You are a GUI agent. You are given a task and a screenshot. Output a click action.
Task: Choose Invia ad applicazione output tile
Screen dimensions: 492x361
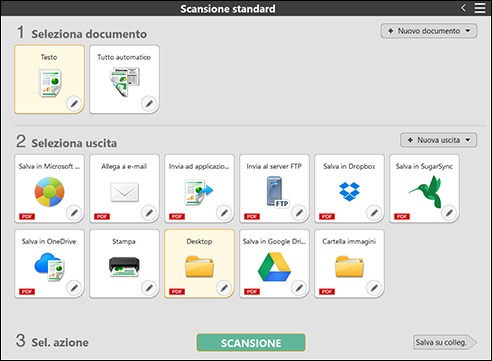[x=199, y=188]
